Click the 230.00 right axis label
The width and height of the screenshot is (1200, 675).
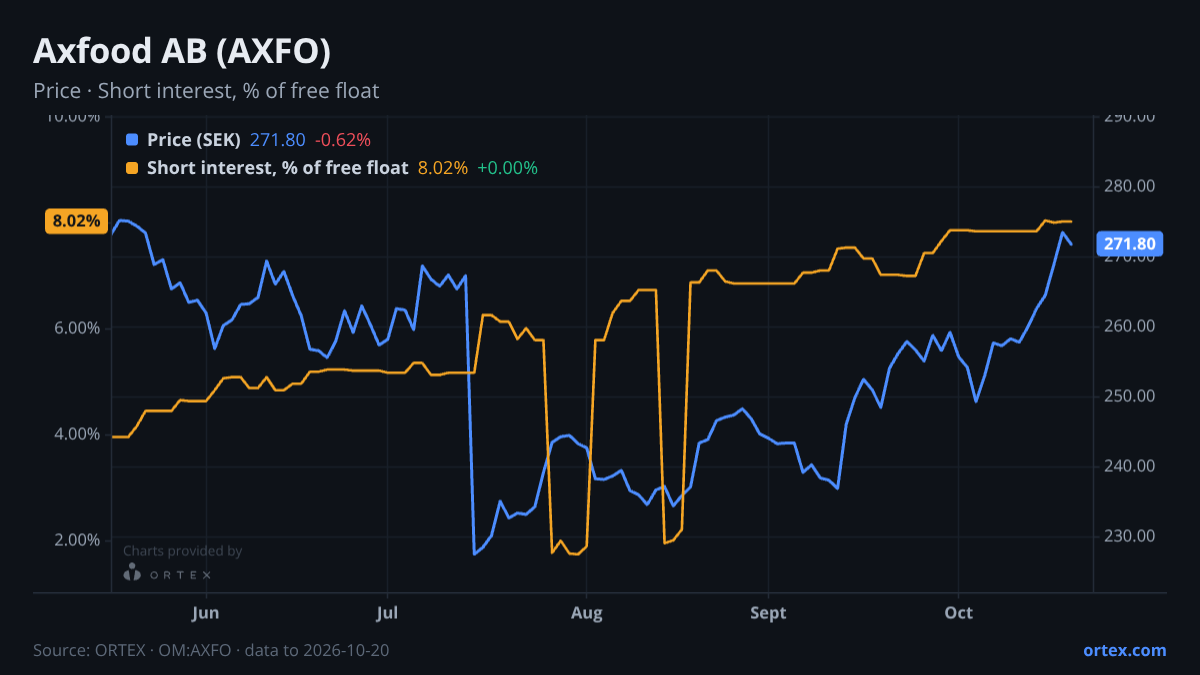[x=1130, y=536]
